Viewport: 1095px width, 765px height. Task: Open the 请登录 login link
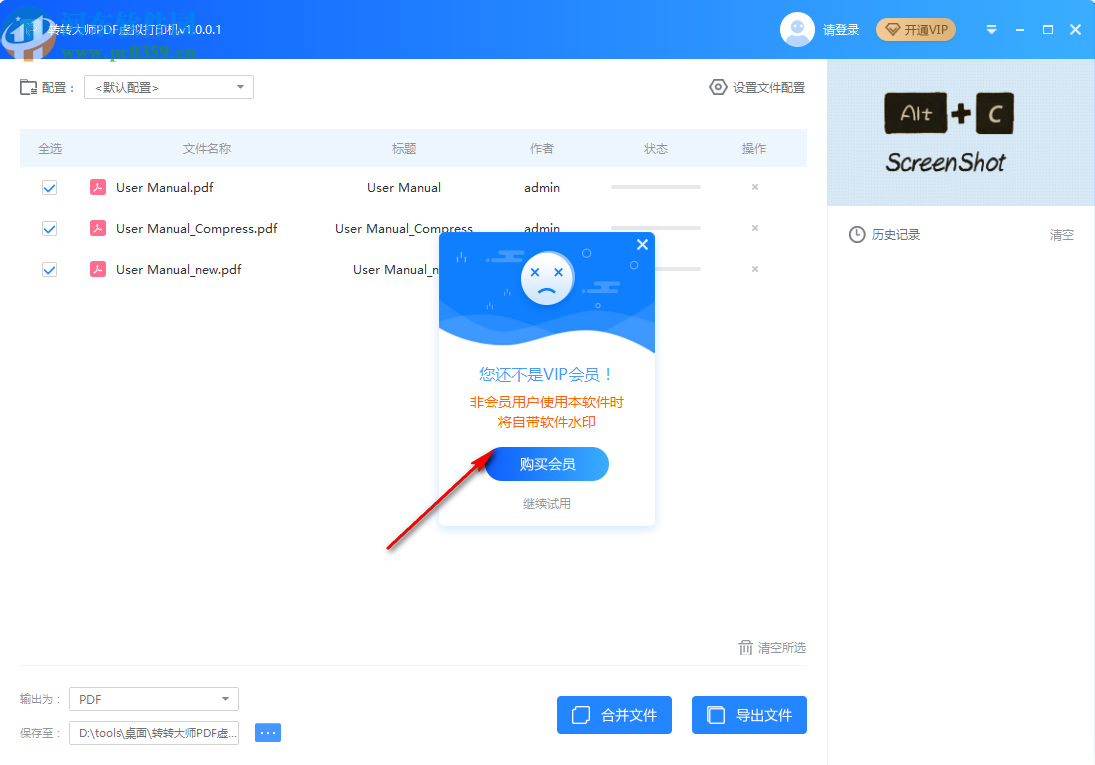(841, 30)
